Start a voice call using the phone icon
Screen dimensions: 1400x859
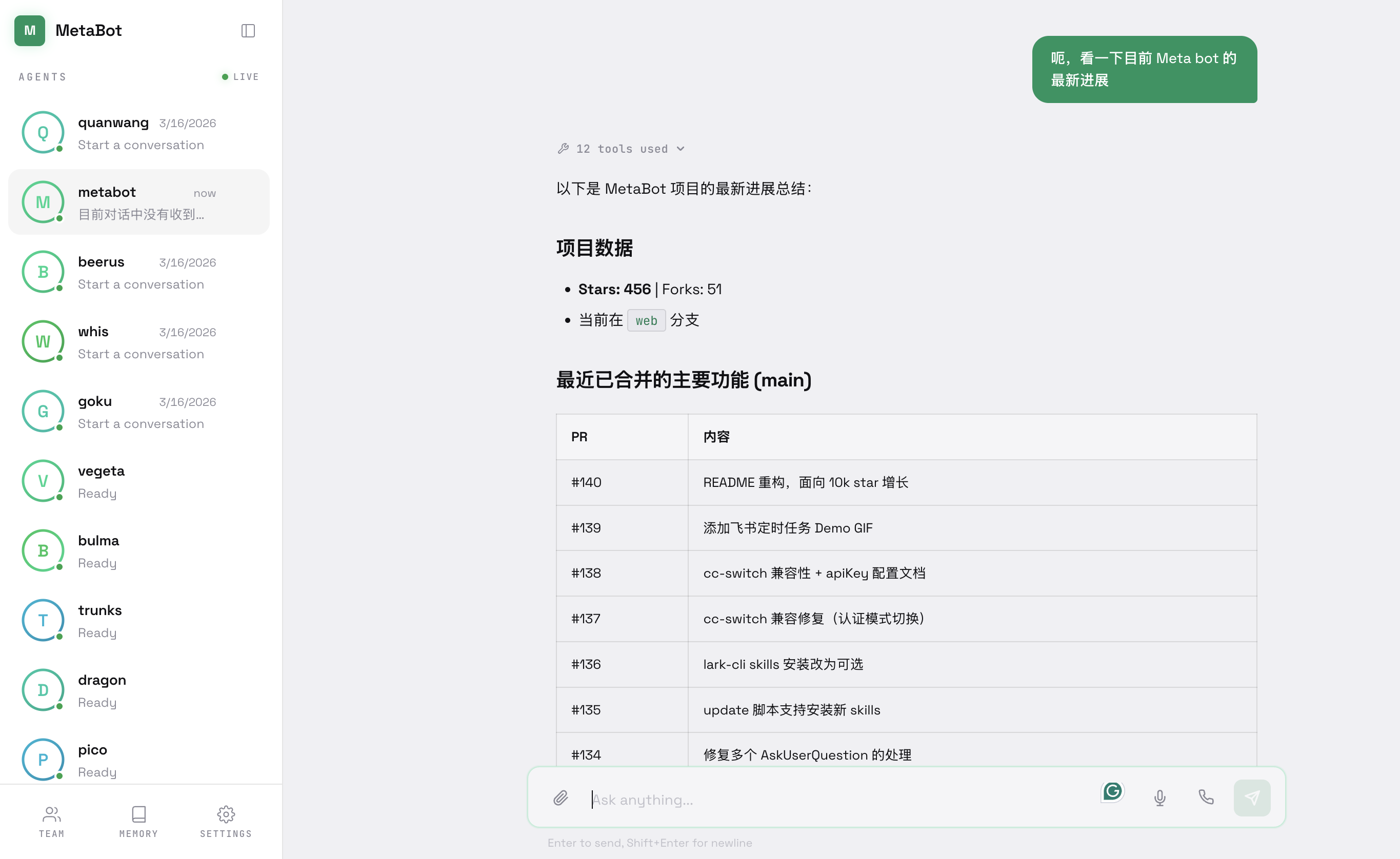(1206, 797)
